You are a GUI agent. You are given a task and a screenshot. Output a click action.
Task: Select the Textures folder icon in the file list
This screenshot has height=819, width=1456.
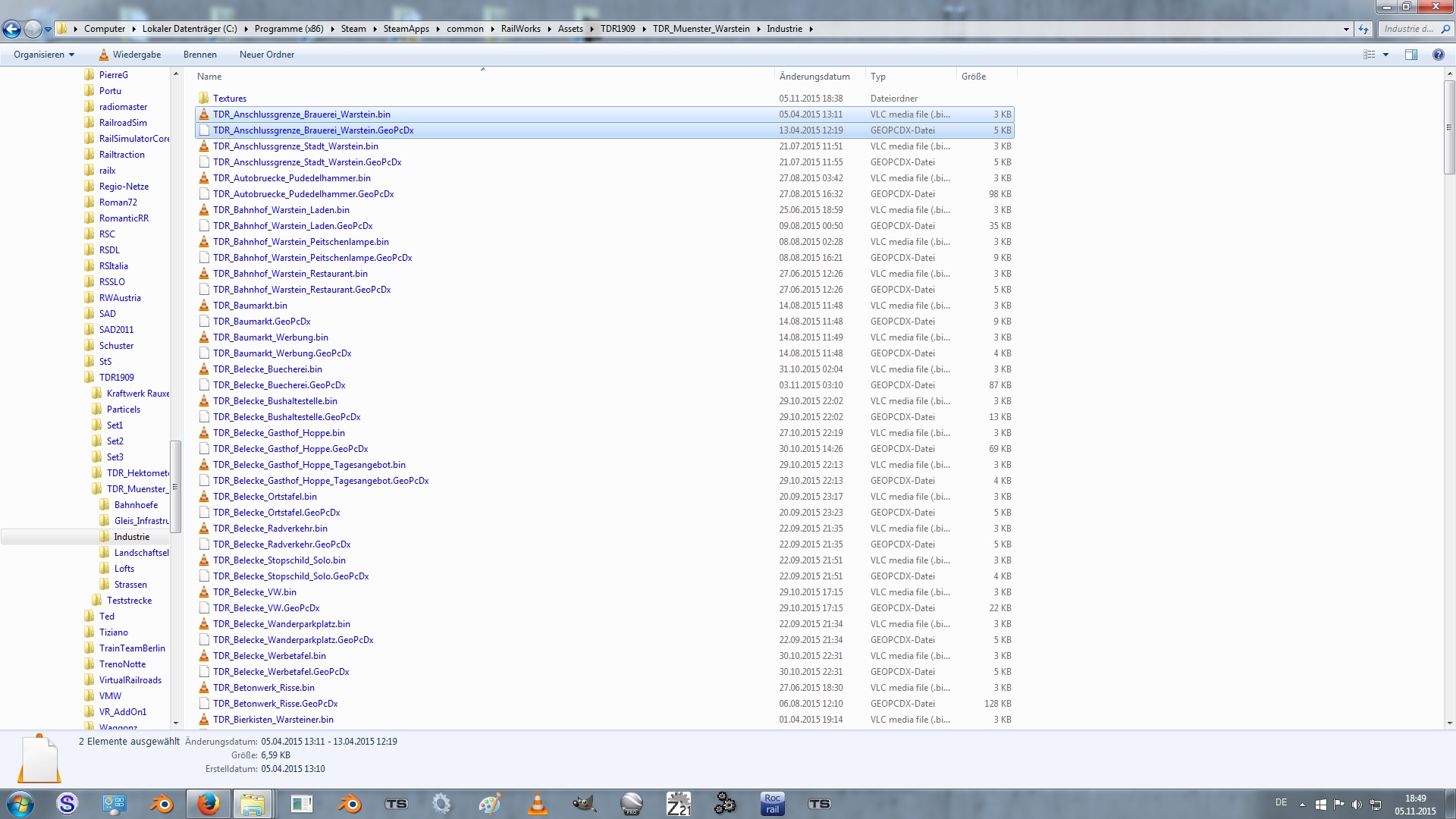pyautogui.click(x=203, y=99)
